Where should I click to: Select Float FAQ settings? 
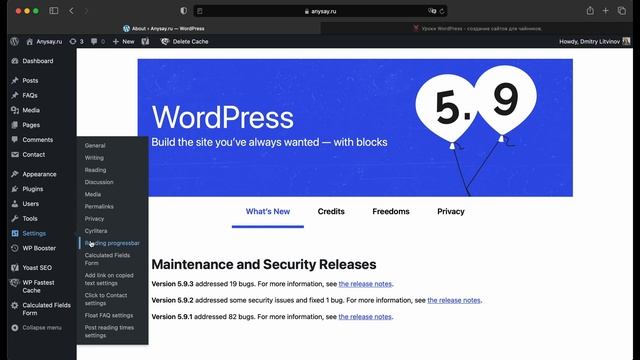[x=109, y=316]
